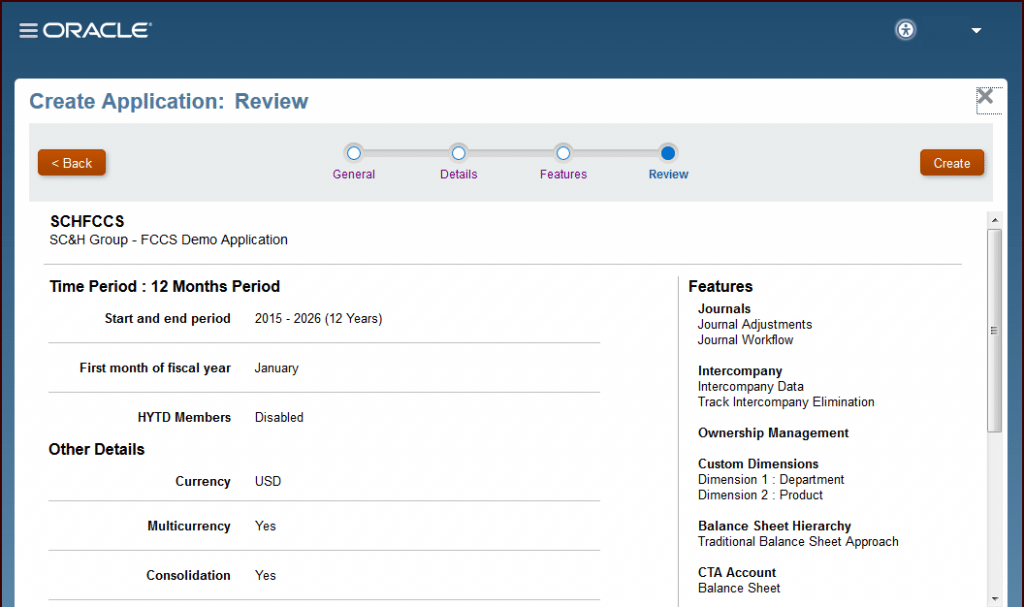This screenshot has height=607, width=1024.
Task: Select the Review step circle
Action: tap(667, 154)
